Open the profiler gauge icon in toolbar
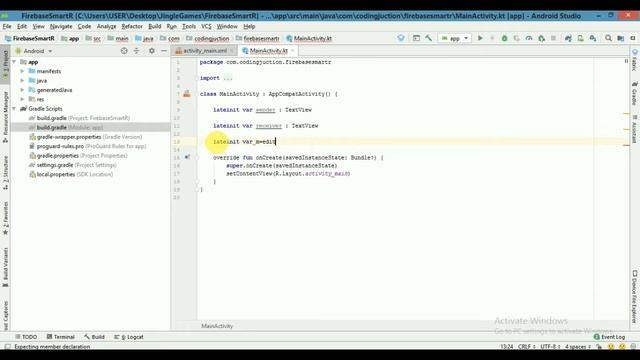Viewport: 640px width, 360px height. 529,38
